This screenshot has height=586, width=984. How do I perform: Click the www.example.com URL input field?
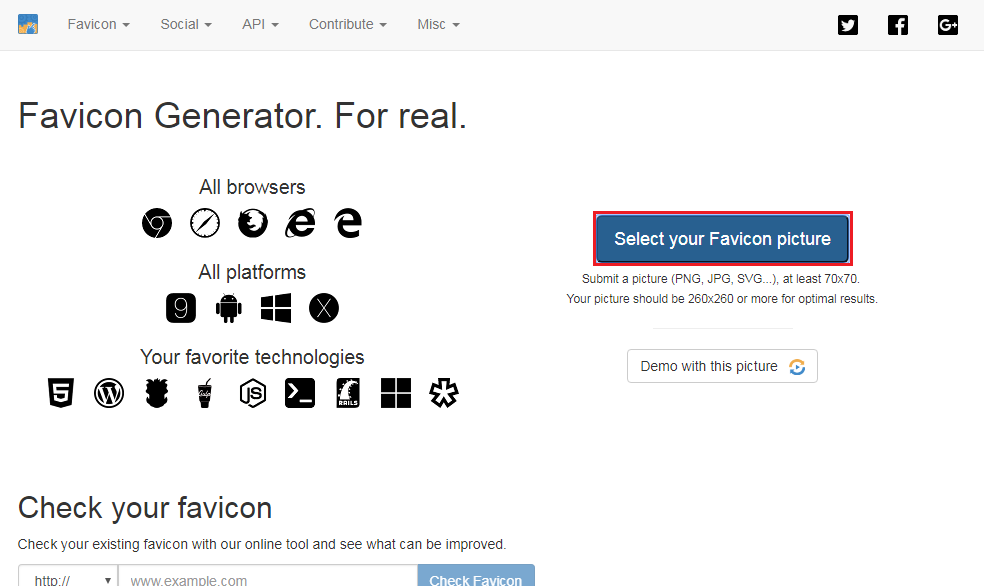tap(267, 579)
